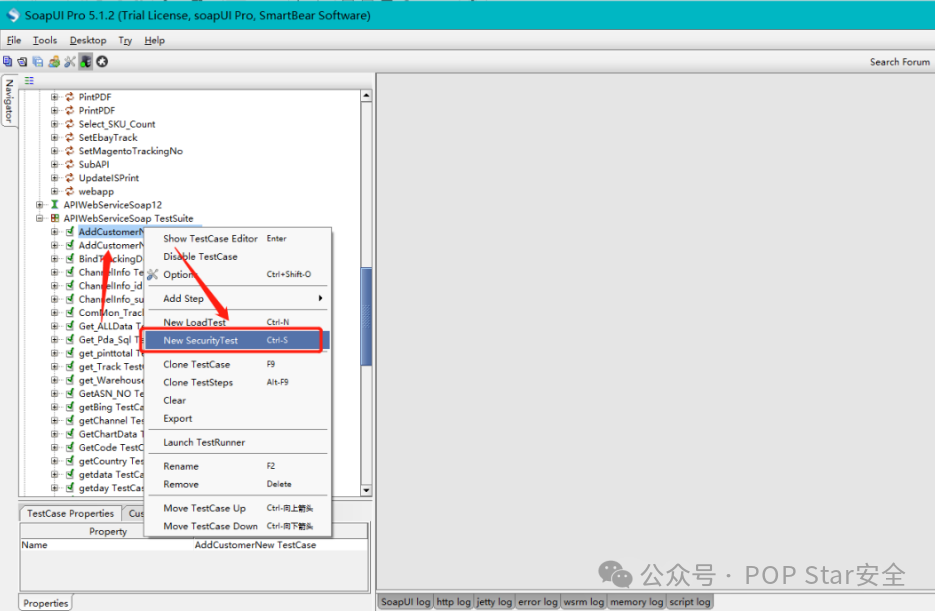Expand the get_Warehouse test case node
935x612 pixels.
54,380
